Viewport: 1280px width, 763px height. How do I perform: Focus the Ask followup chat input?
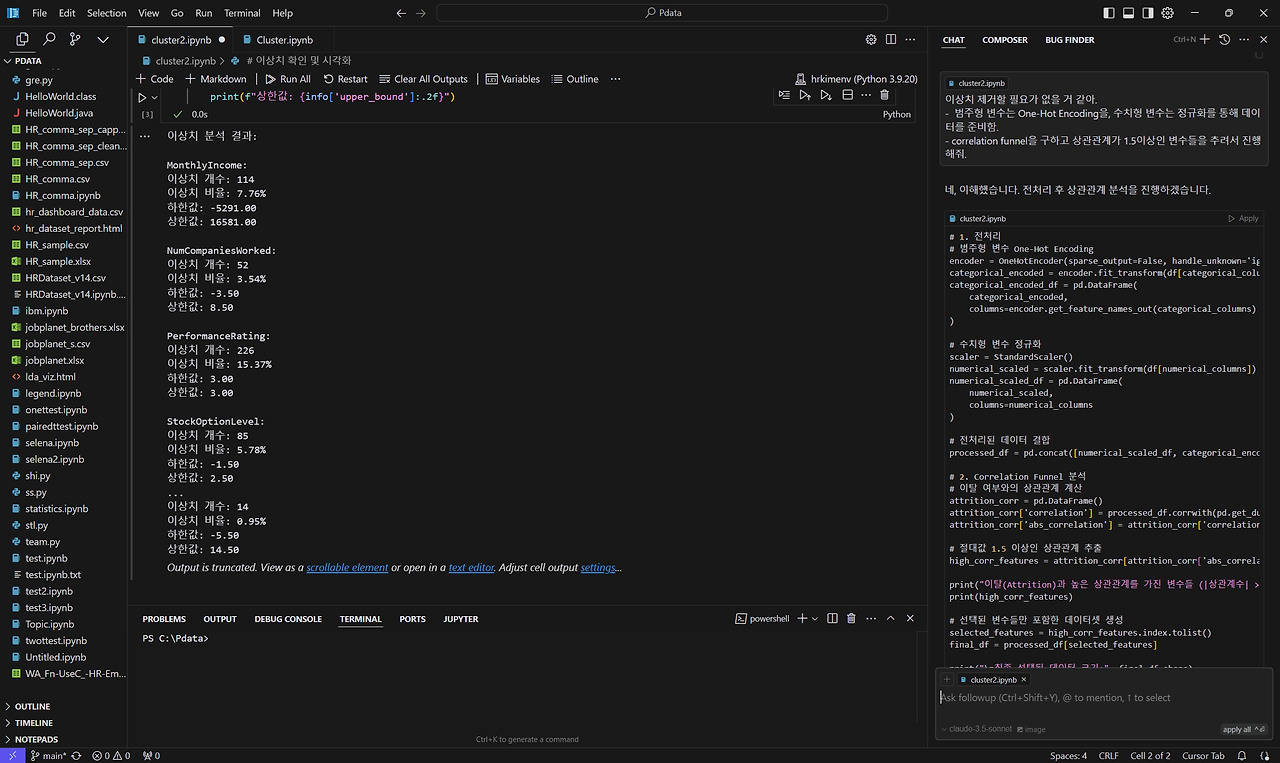tap(1103, 698)
